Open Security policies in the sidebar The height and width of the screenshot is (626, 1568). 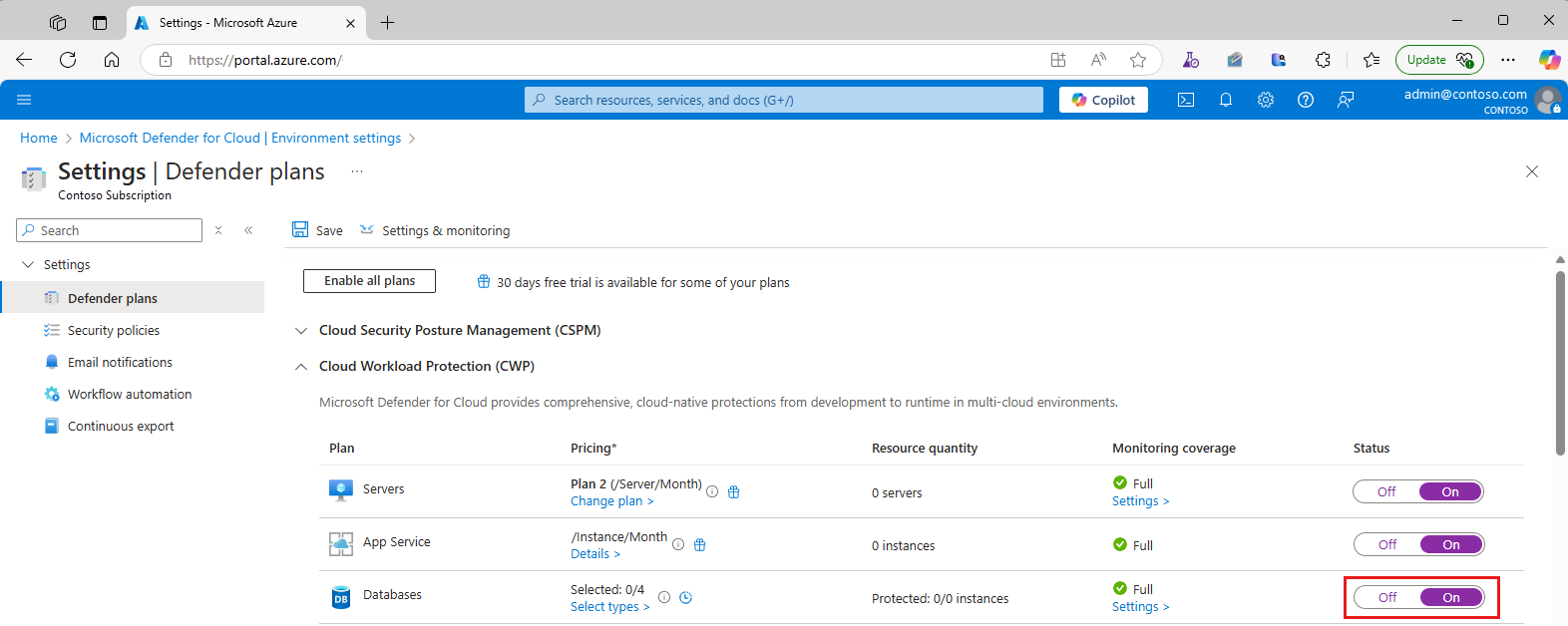[114, 331]
